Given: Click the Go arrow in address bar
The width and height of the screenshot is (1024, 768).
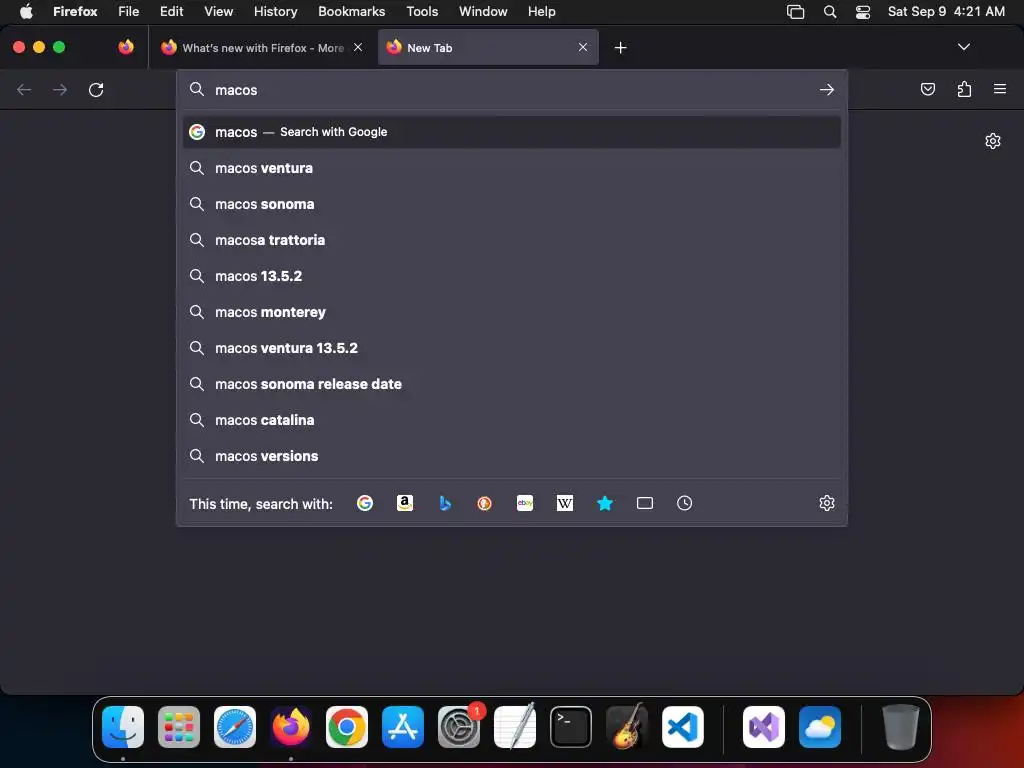Looking at the screenshot, I should coord(827,89).
